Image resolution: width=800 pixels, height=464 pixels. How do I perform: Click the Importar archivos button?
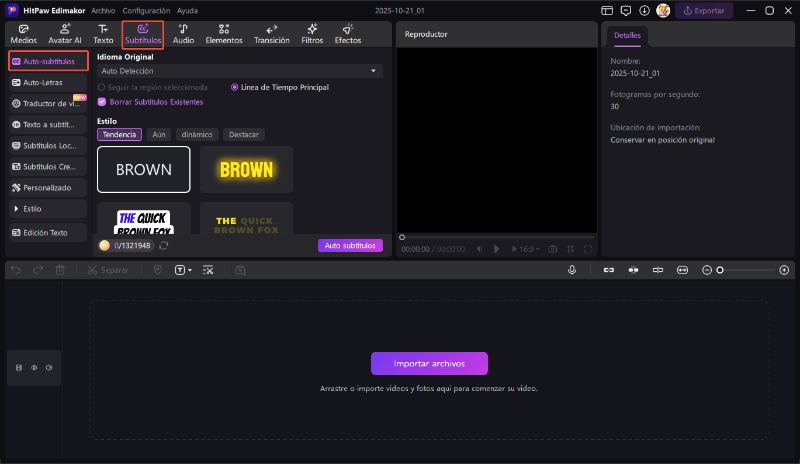coord(429,363)
